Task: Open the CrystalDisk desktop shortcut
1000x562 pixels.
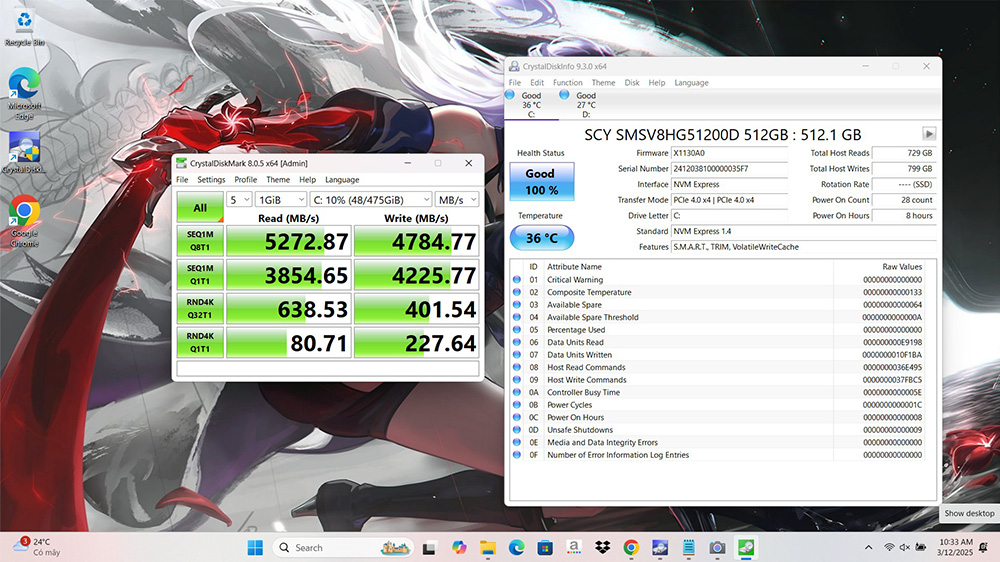Action: pos(24,152)
